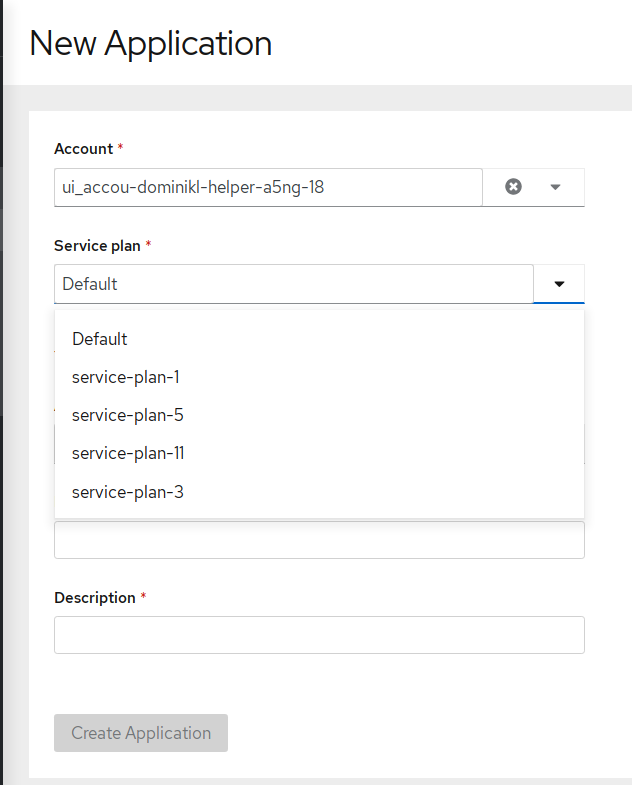This screenshot has height=785, width=632.
Task: Collapse the Service plan dropdown arrow
Action: [x=559, y=284]
